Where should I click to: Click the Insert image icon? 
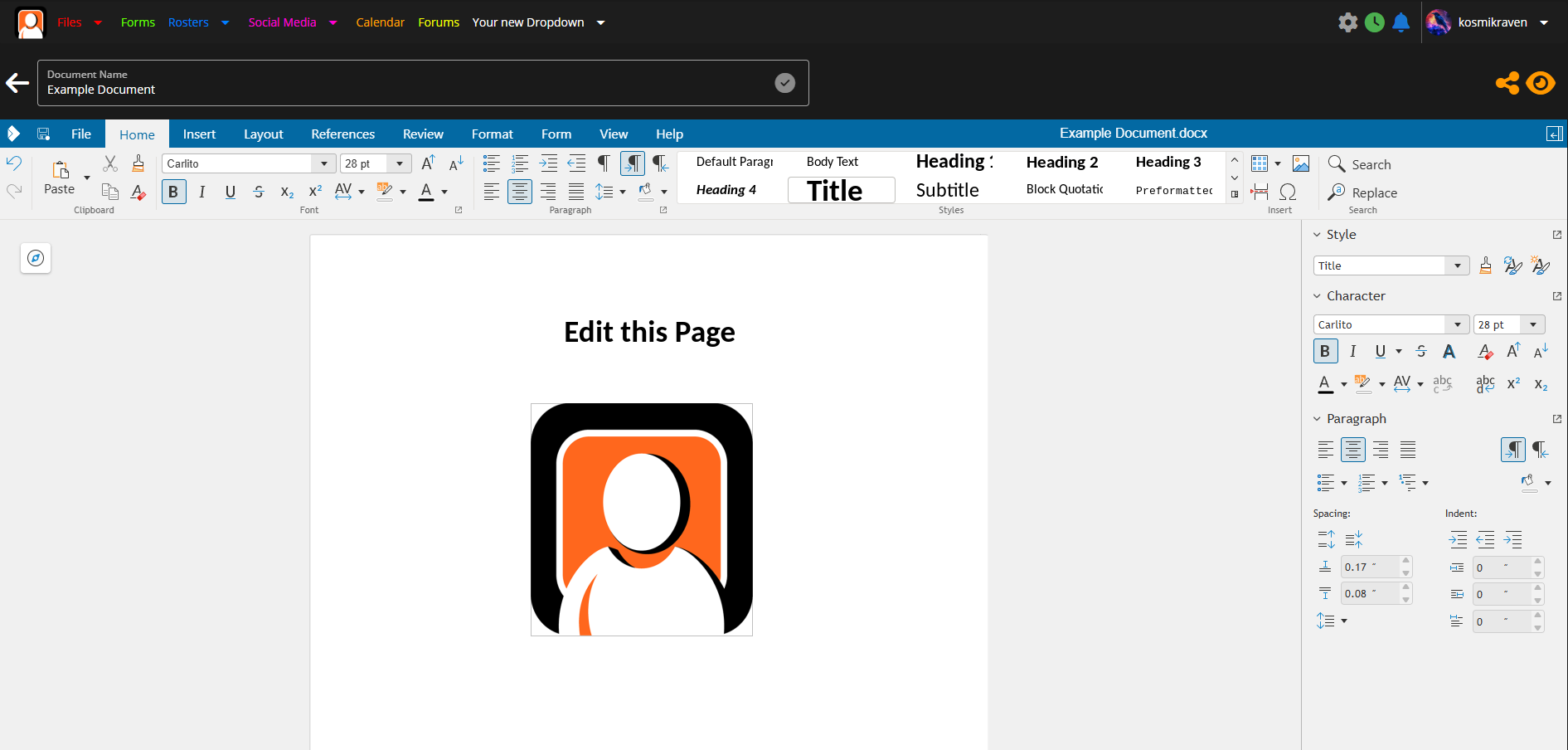1300,163
